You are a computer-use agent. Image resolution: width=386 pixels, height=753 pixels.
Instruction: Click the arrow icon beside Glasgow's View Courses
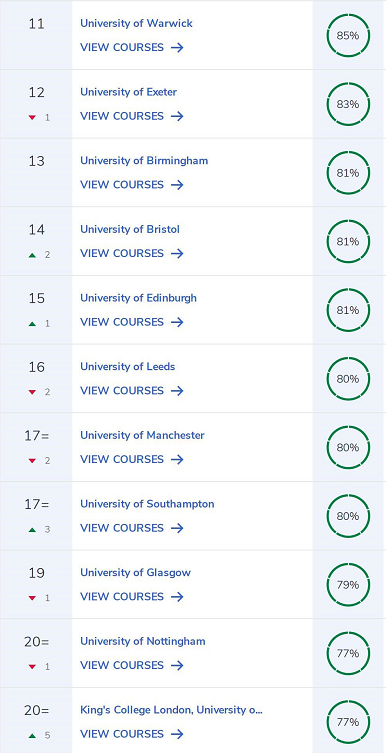pos(177,597)
